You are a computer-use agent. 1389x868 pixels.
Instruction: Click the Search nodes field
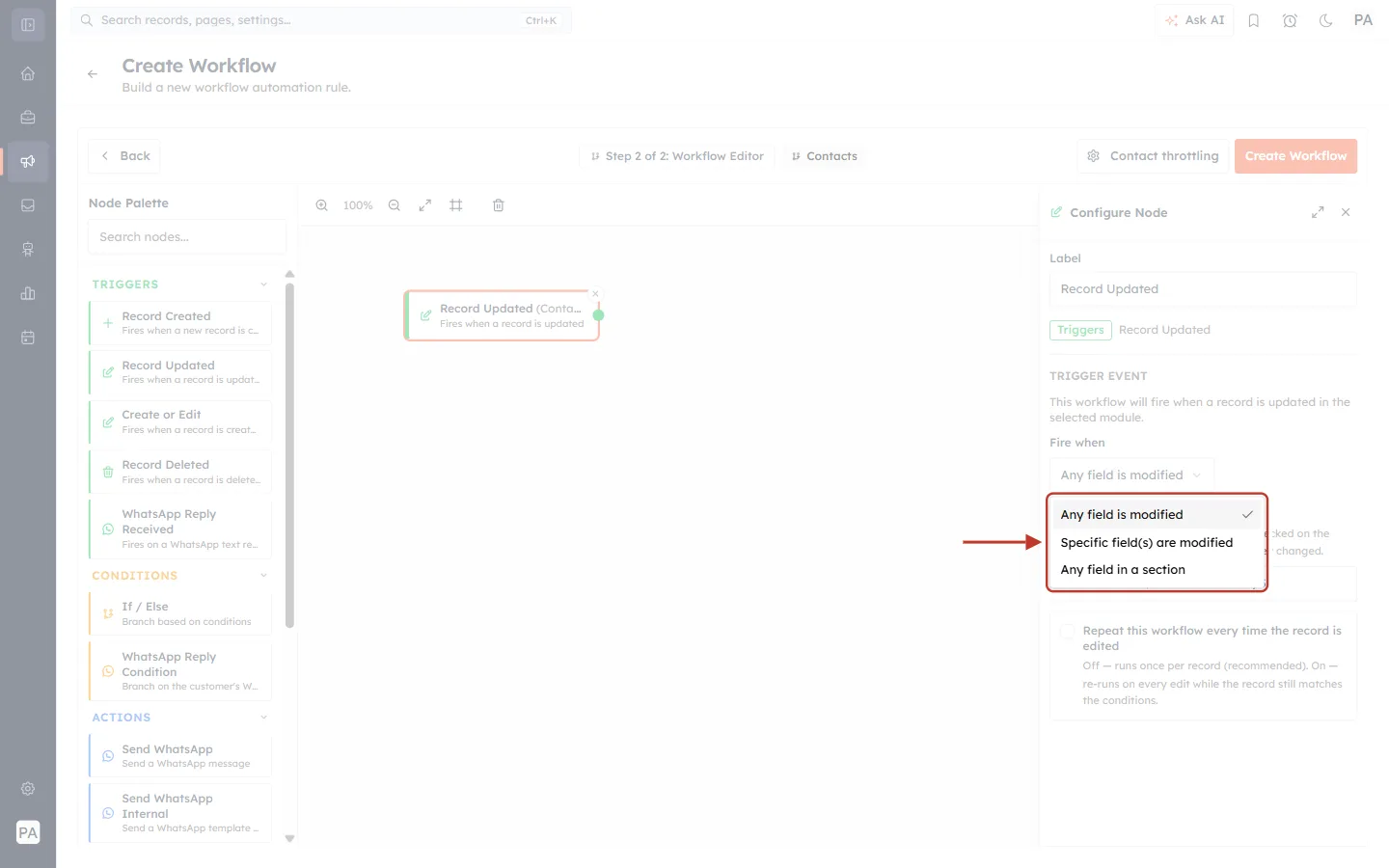pos(187,237)
